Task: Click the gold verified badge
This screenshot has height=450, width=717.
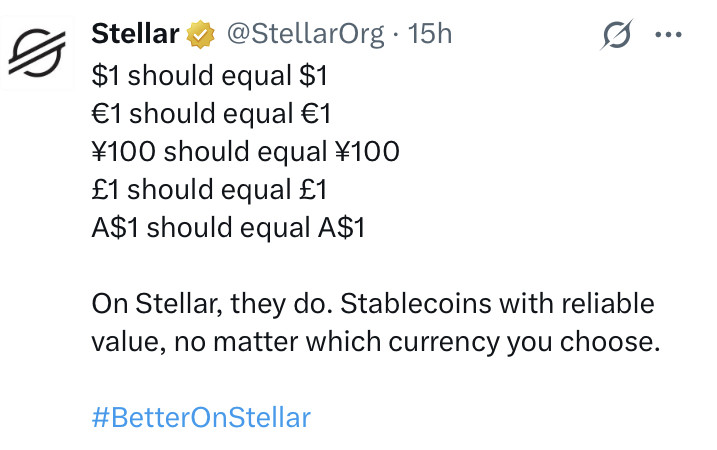Action: 203,35
